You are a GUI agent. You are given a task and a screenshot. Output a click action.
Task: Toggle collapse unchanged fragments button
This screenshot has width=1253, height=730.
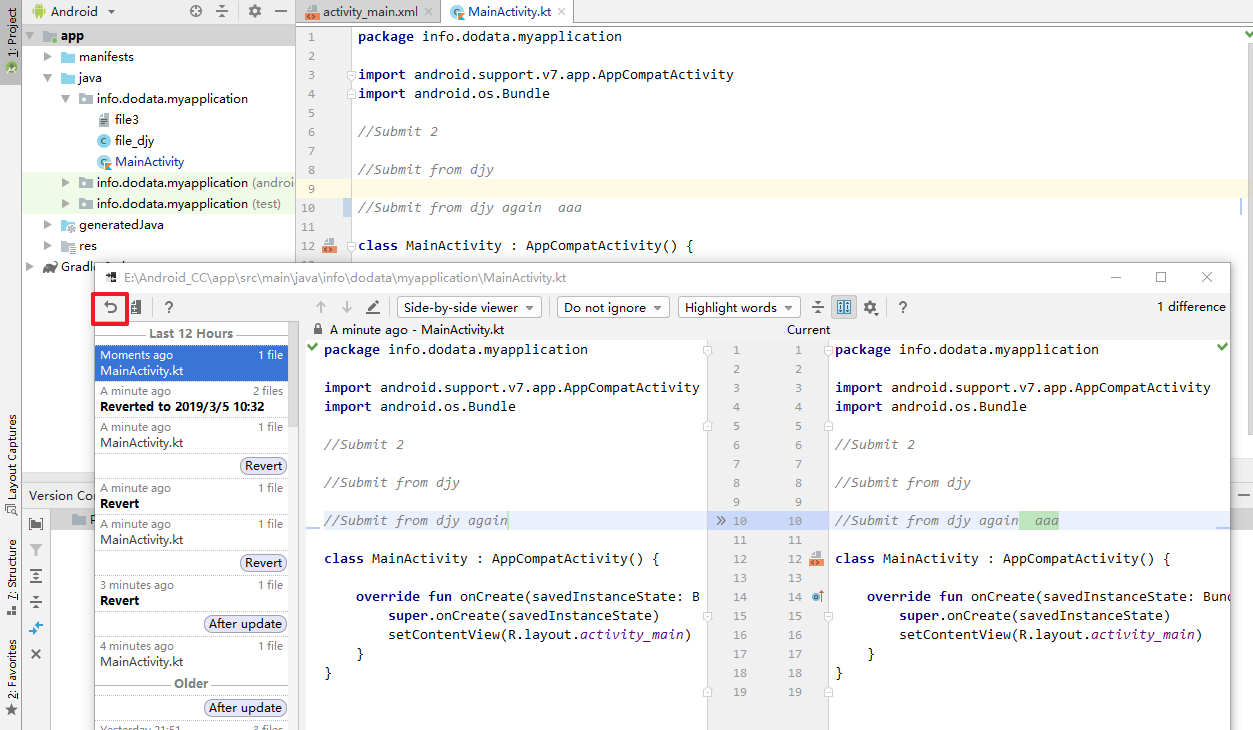click(819, 308)
